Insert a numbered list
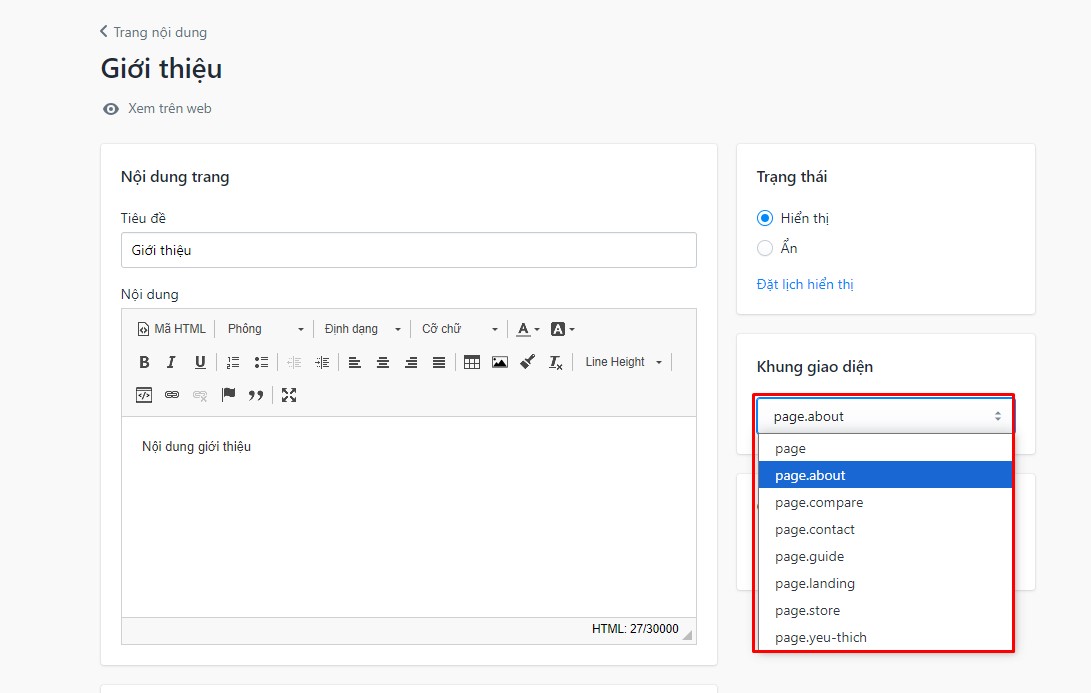1091x693 pixels. [x=233, y=362]
